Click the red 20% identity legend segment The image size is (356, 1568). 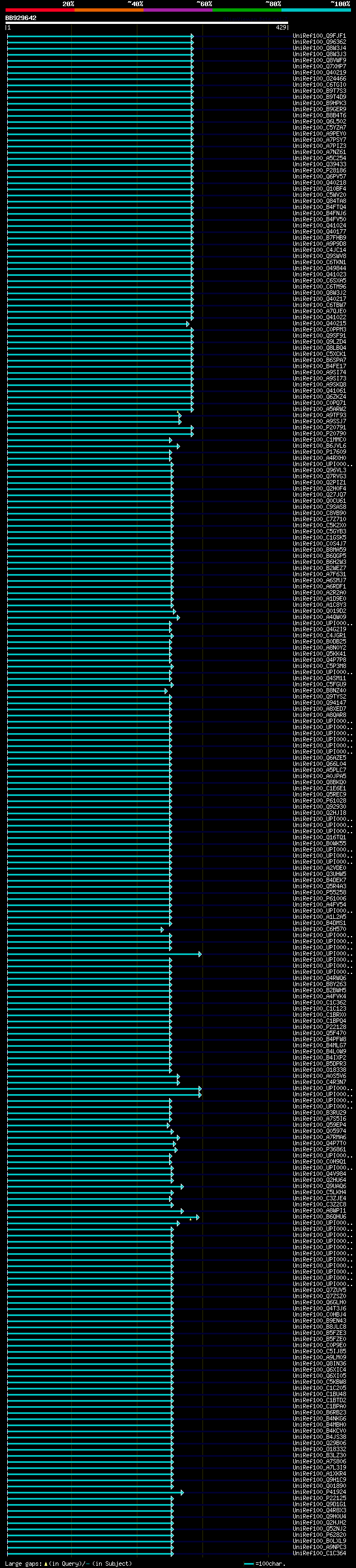[39, 11]
